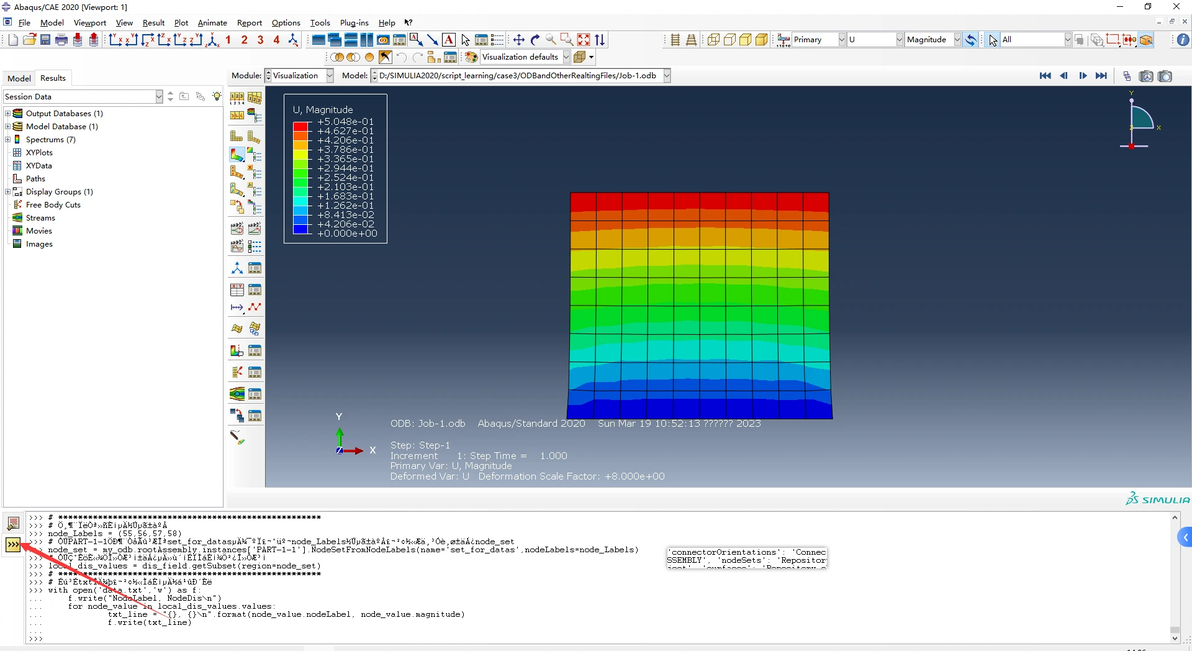Toggle perspective view on
This screenshot has width=1192, height=651.
690,40
